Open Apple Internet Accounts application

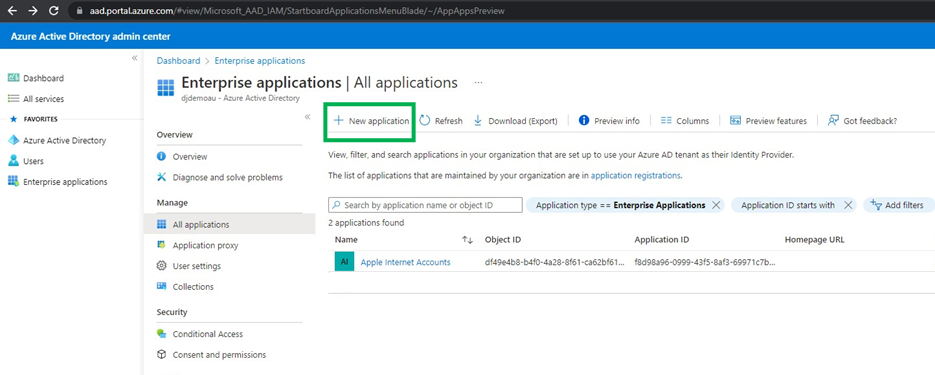click(405, 262)
